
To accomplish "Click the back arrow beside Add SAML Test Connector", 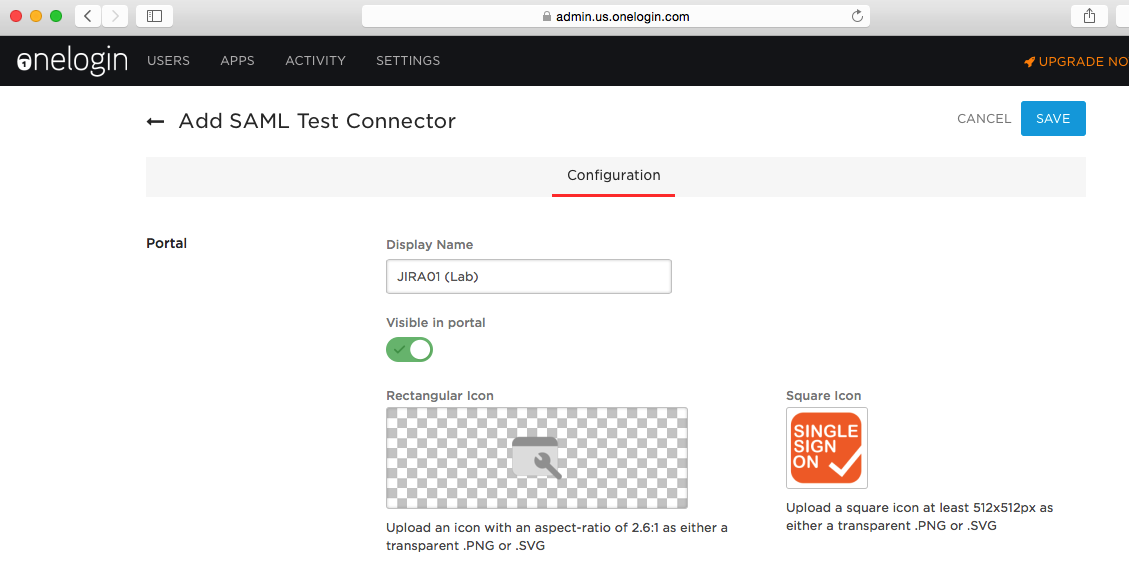I will point(155,122).
